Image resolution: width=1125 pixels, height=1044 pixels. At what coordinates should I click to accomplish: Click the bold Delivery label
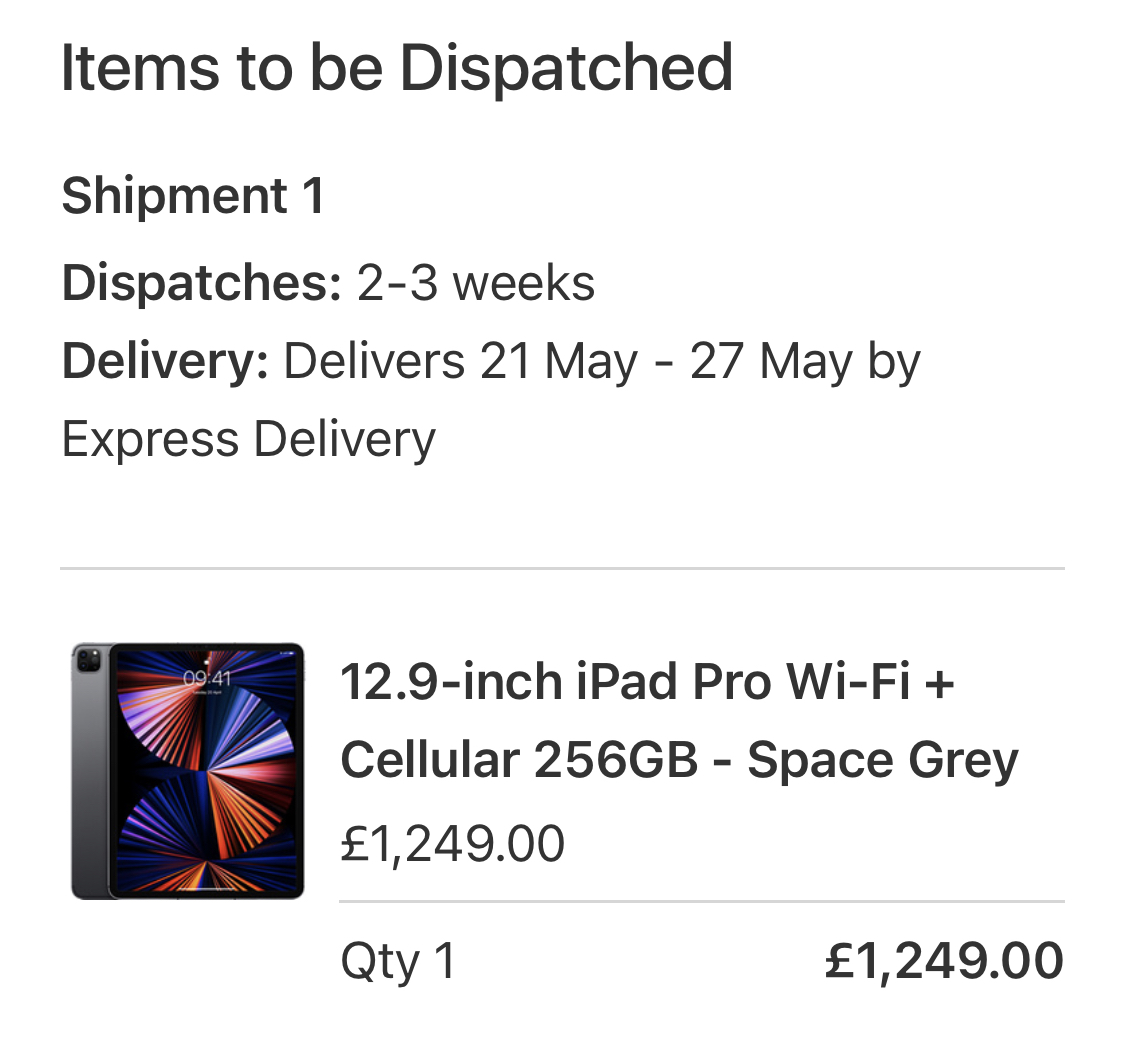click(166, 361)
